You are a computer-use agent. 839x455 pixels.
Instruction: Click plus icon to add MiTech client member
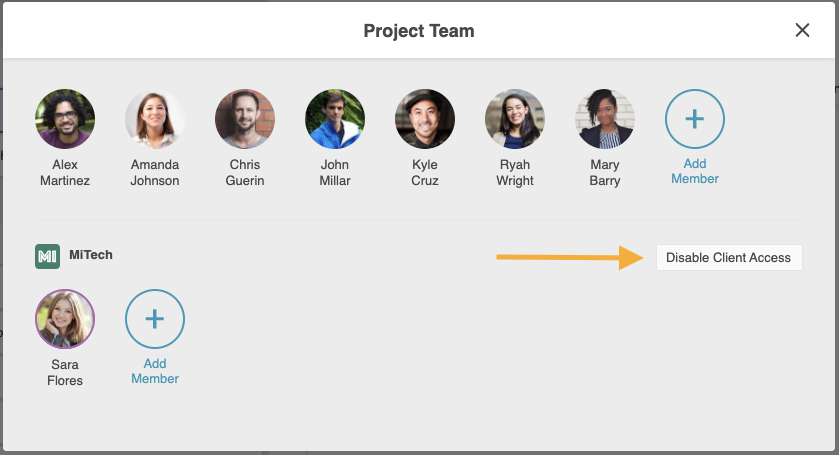[155, 319]
